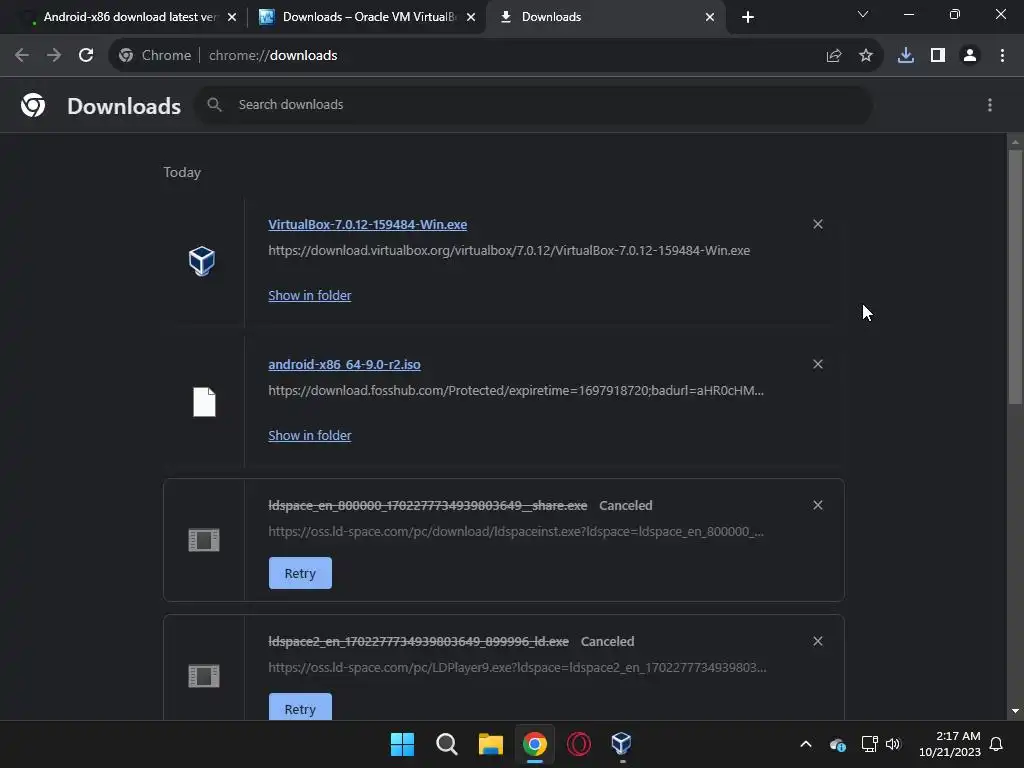This screenshot has height=768, width=1024.
Task: Remove VirtualBox download from list
Action: tap(818, 224)
